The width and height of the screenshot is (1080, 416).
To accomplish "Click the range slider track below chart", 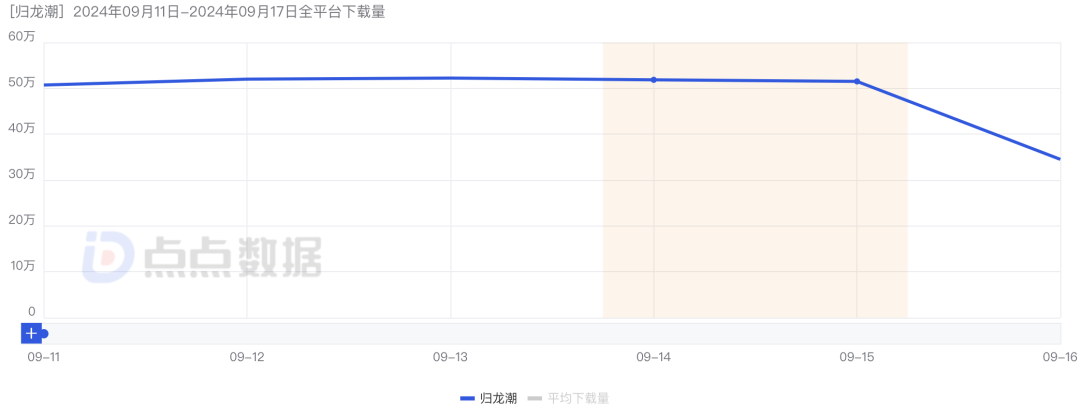I will pos(550,333).
